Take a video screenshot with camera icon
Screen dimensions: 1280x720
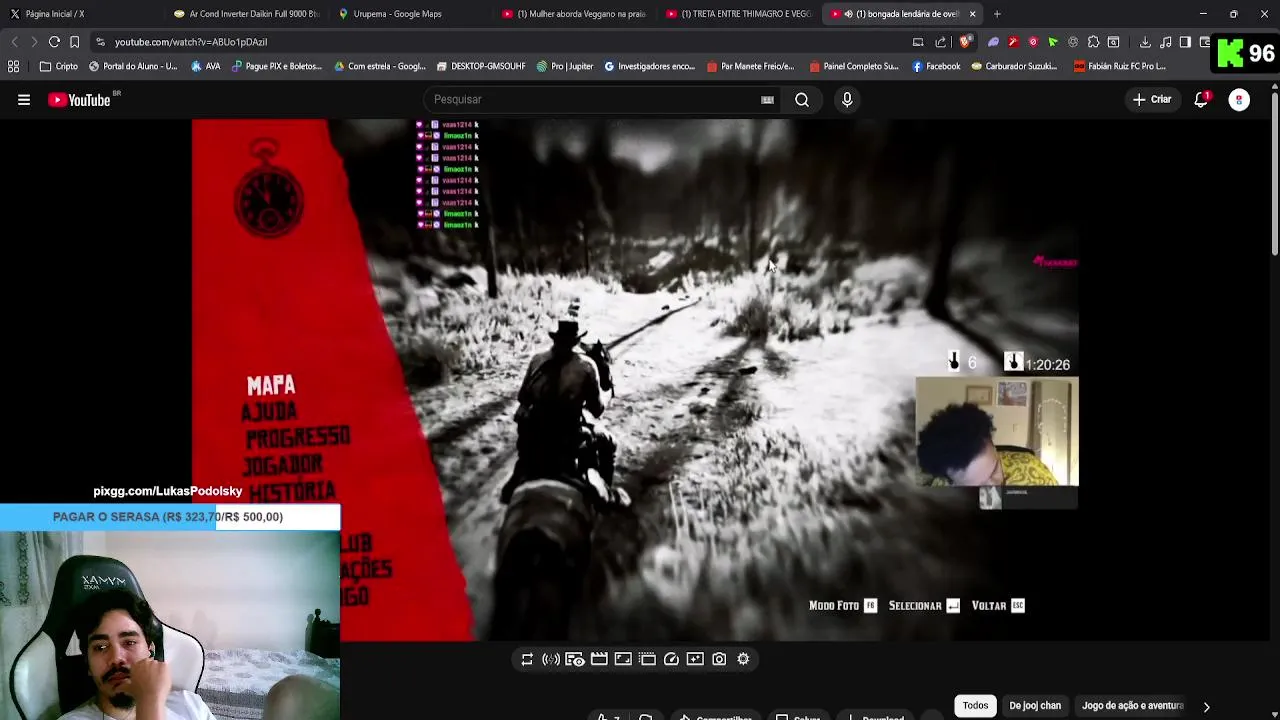coord(719,659)
